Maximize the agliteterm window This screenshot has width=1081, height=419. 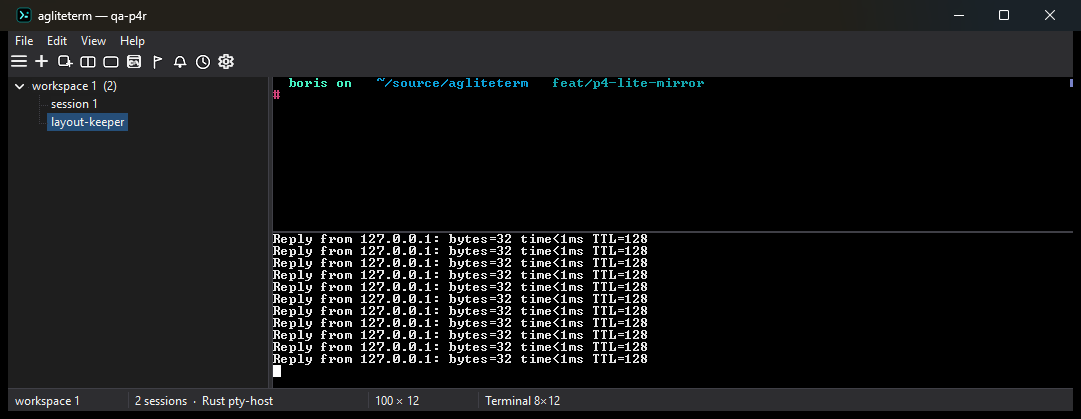click(1004, 15)
